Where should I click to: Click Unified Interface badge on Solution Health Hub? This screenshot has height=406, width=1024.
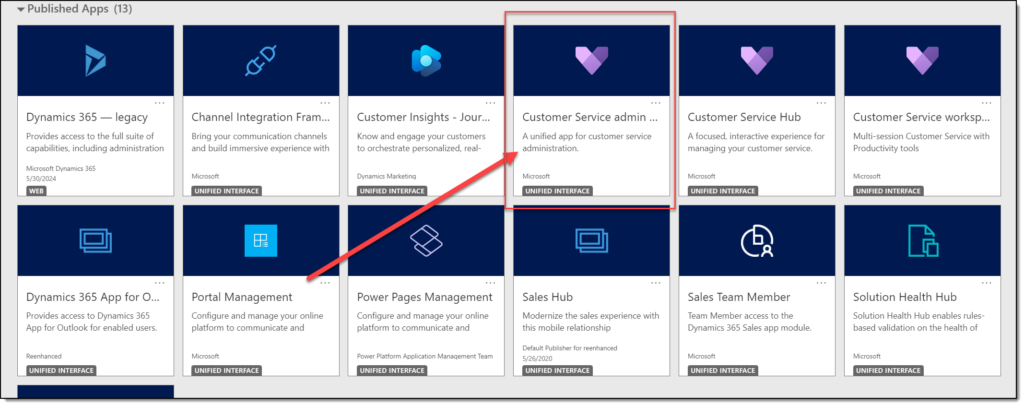[888, 371]
